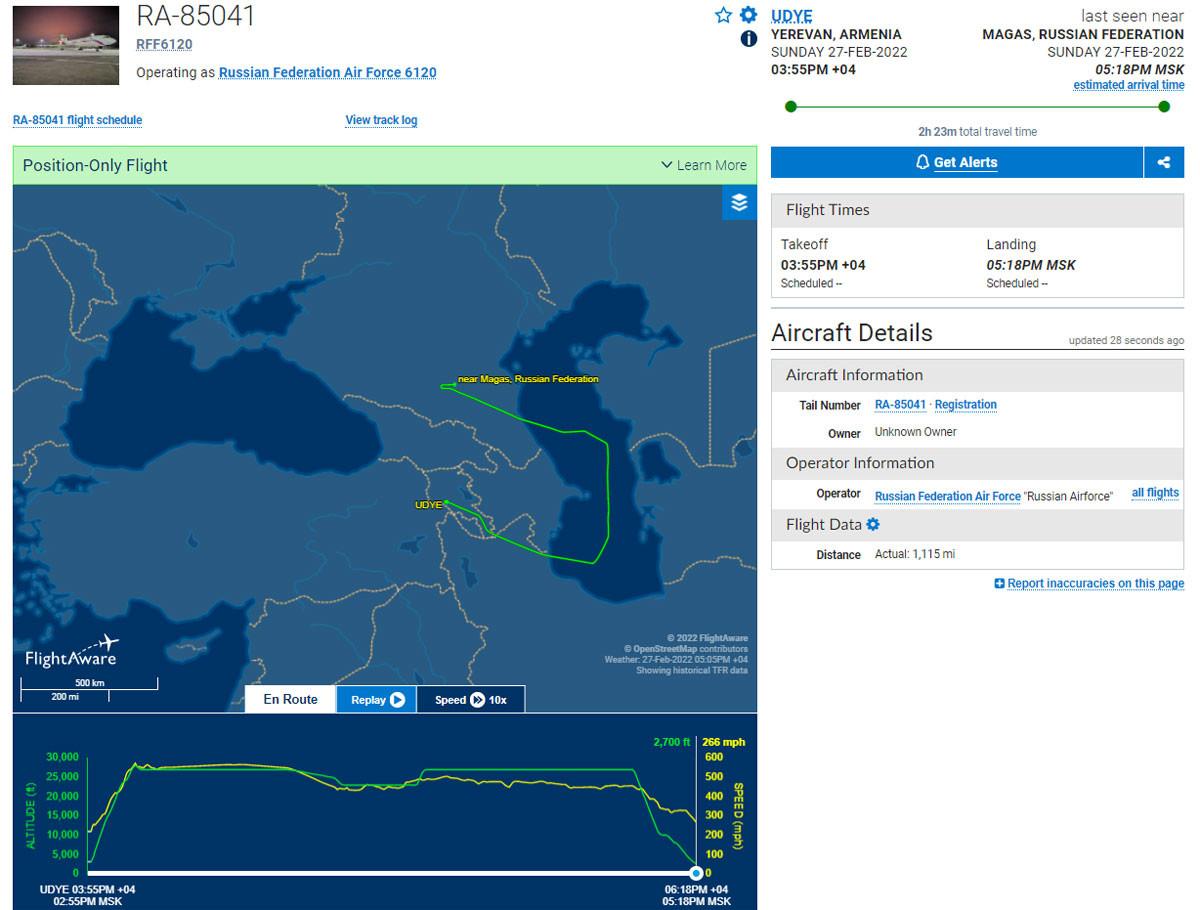Screen dimensions: 1200x910
Task: Click the Flight Times section header
Action: [x=977, y=210]
